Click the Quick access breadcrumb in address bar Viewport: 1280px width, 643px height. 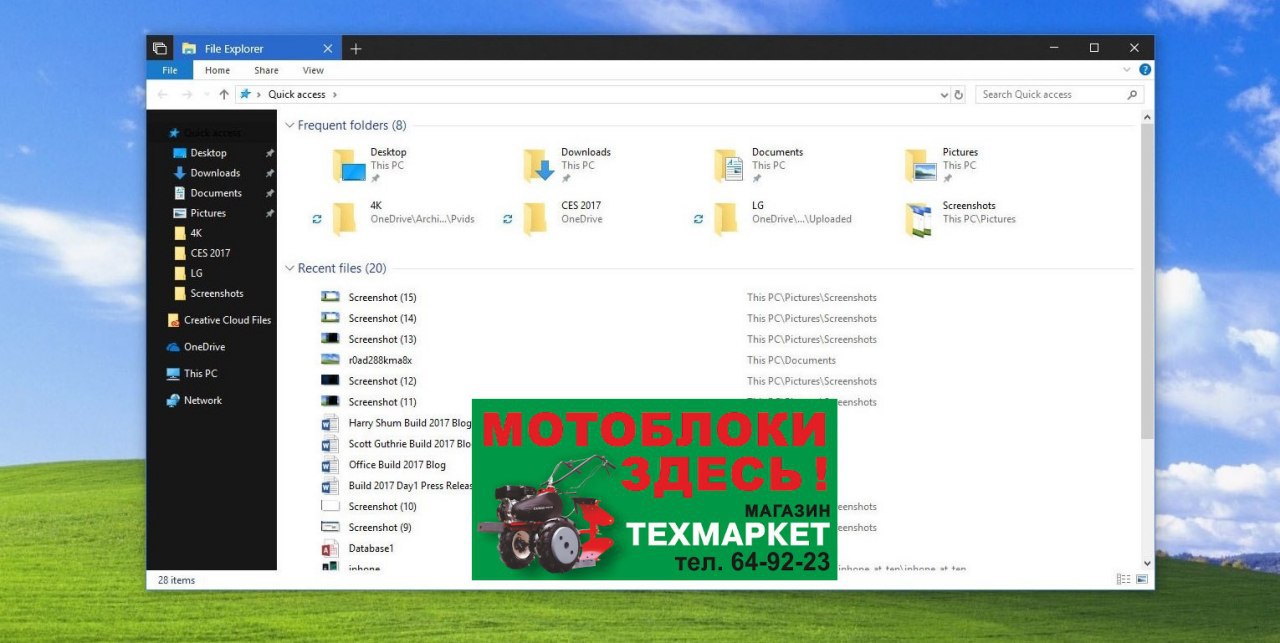[297, 94]
